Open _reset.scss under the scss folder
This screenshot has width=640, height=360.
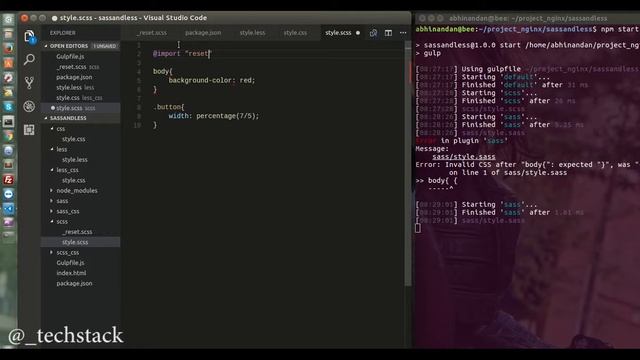[x=77, y=232]
